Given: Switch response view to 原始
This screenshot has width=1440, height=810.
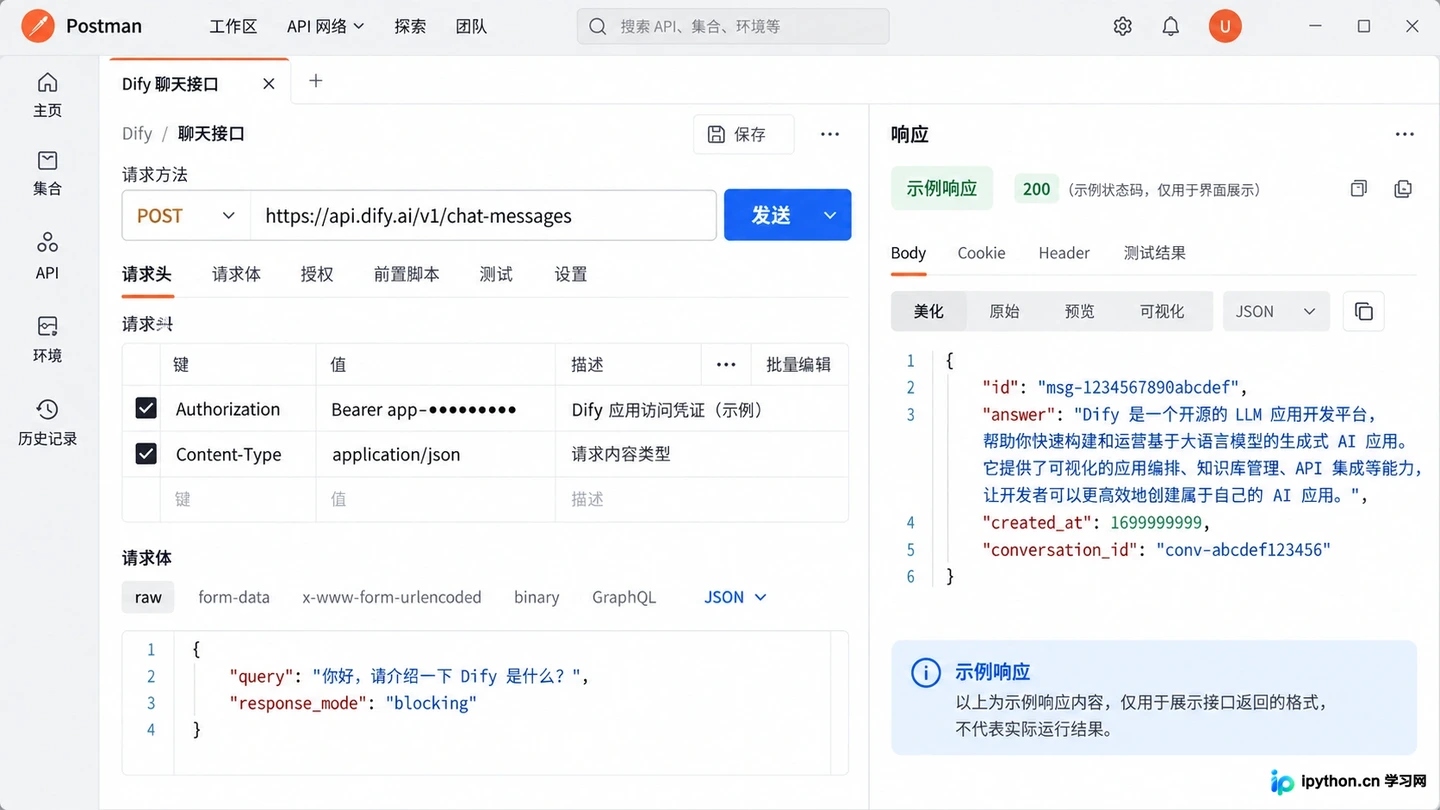Looking at the screenshot, I should click(1004, 312).
